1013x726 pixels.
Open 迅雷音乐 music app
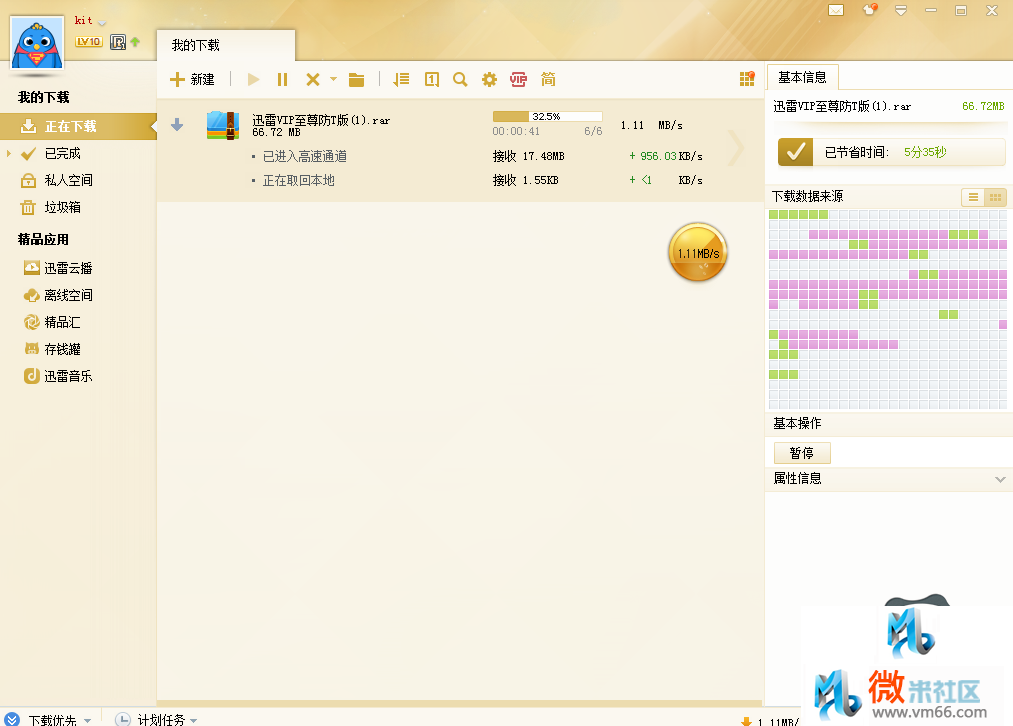pyautogui.click(x=68, y=376)
